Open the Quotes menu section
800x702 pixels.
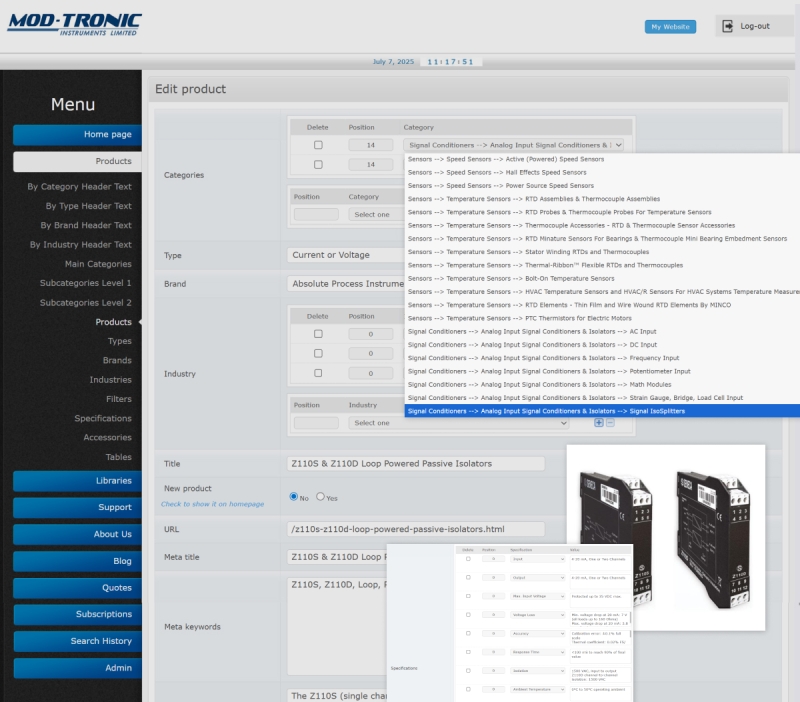[x=78, y=588]
